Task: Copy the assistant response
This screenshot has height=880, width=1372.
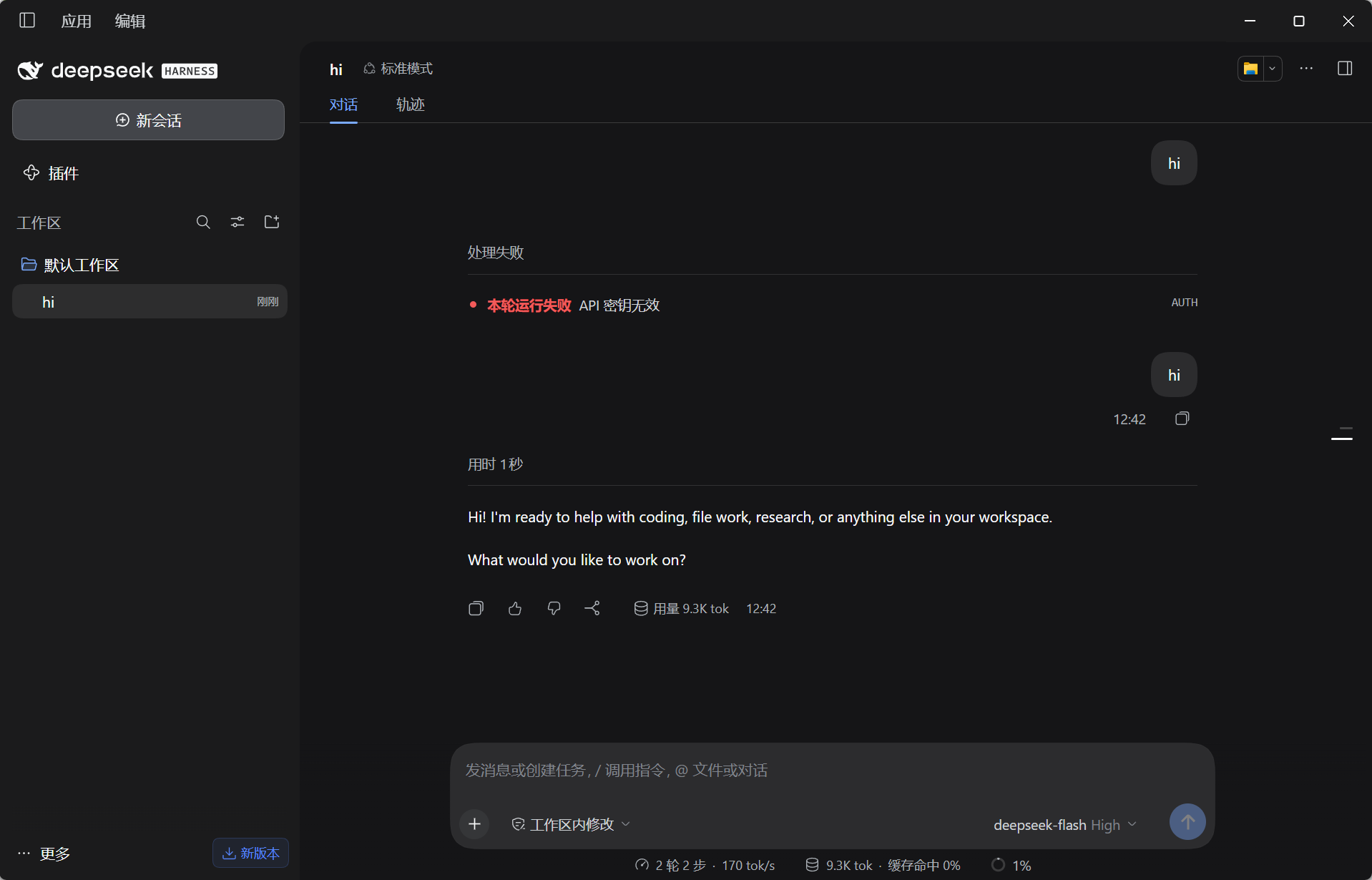Action: tap(476, 608)
